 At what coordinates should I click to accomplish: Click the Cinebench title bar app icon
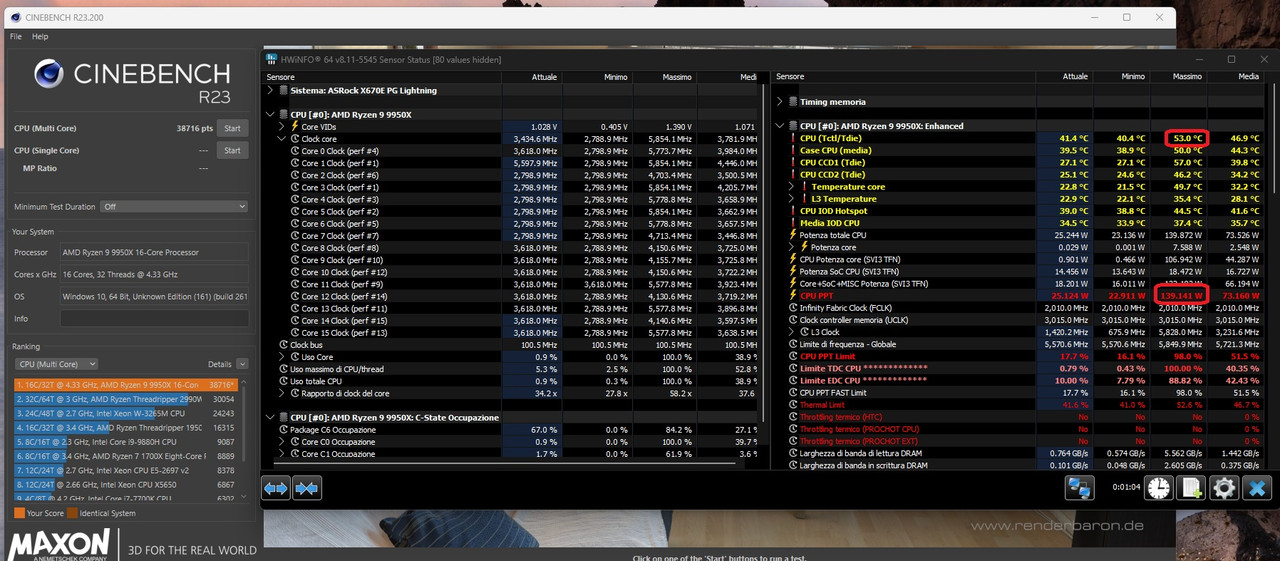[13, 17]
